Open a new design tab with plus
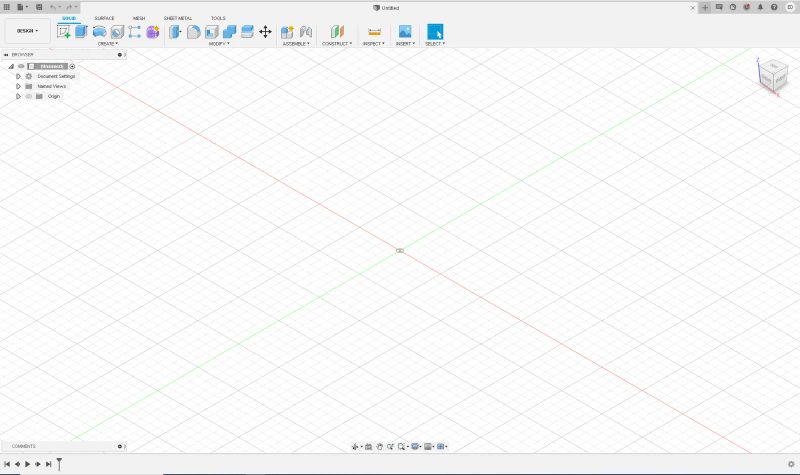Image resolution: width=800 pixels, height=475 pixels. (705, 8)
